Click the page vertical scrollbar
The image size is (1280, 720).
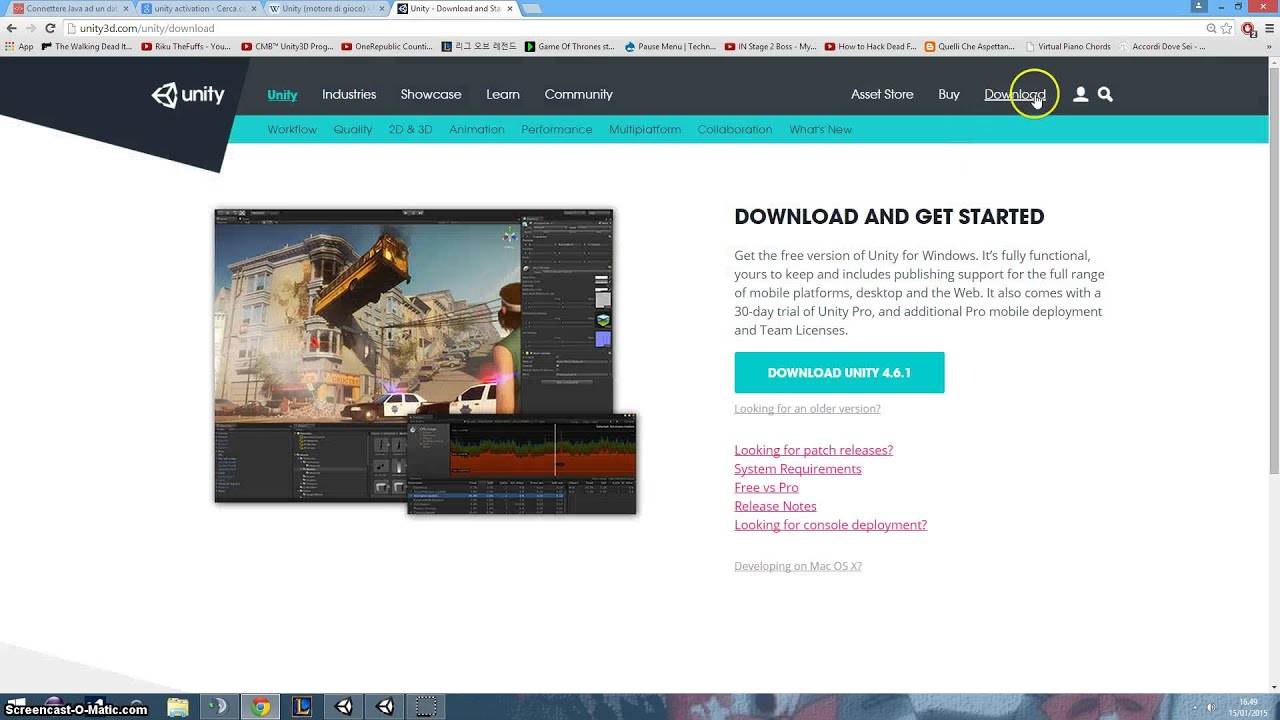(x=1273, y=375)
